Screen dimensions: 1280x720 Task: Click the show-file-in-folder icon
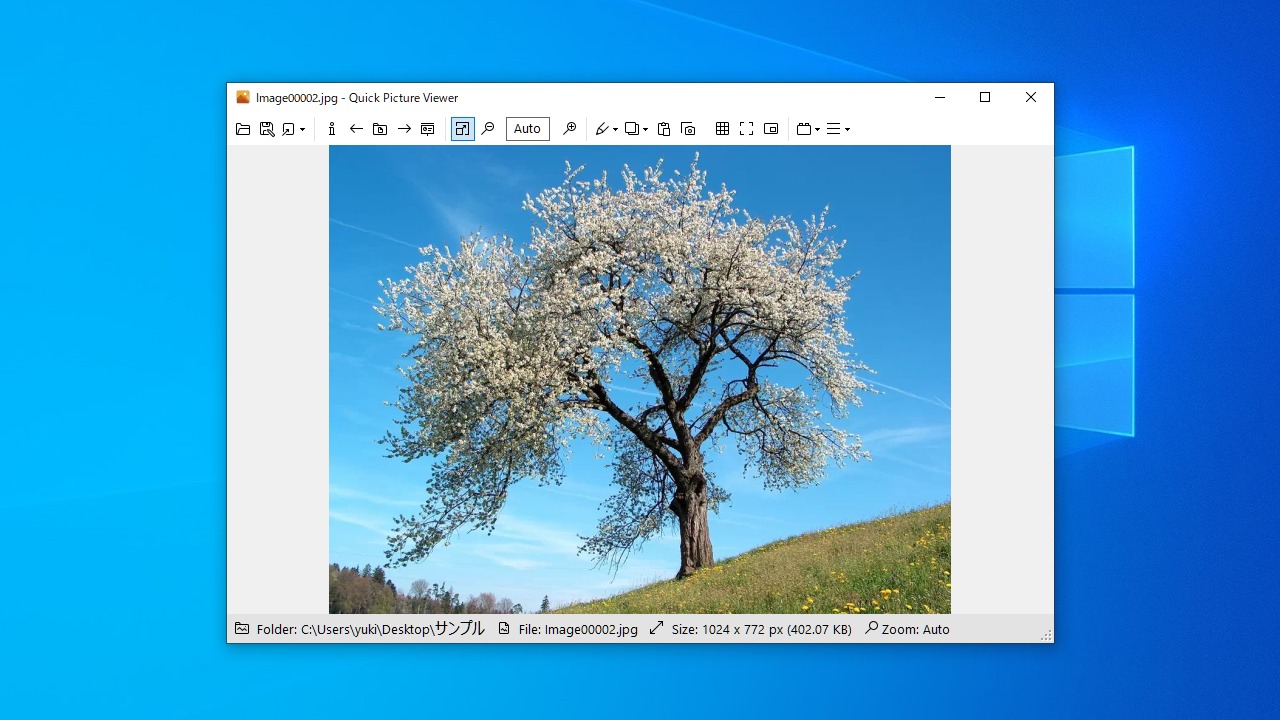pyautogui.click(x=380, y=129)
